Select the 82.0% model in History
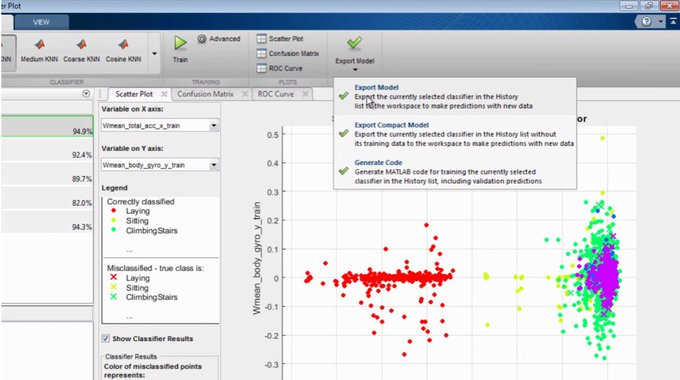The image size is (680, 380). (47, 199)
